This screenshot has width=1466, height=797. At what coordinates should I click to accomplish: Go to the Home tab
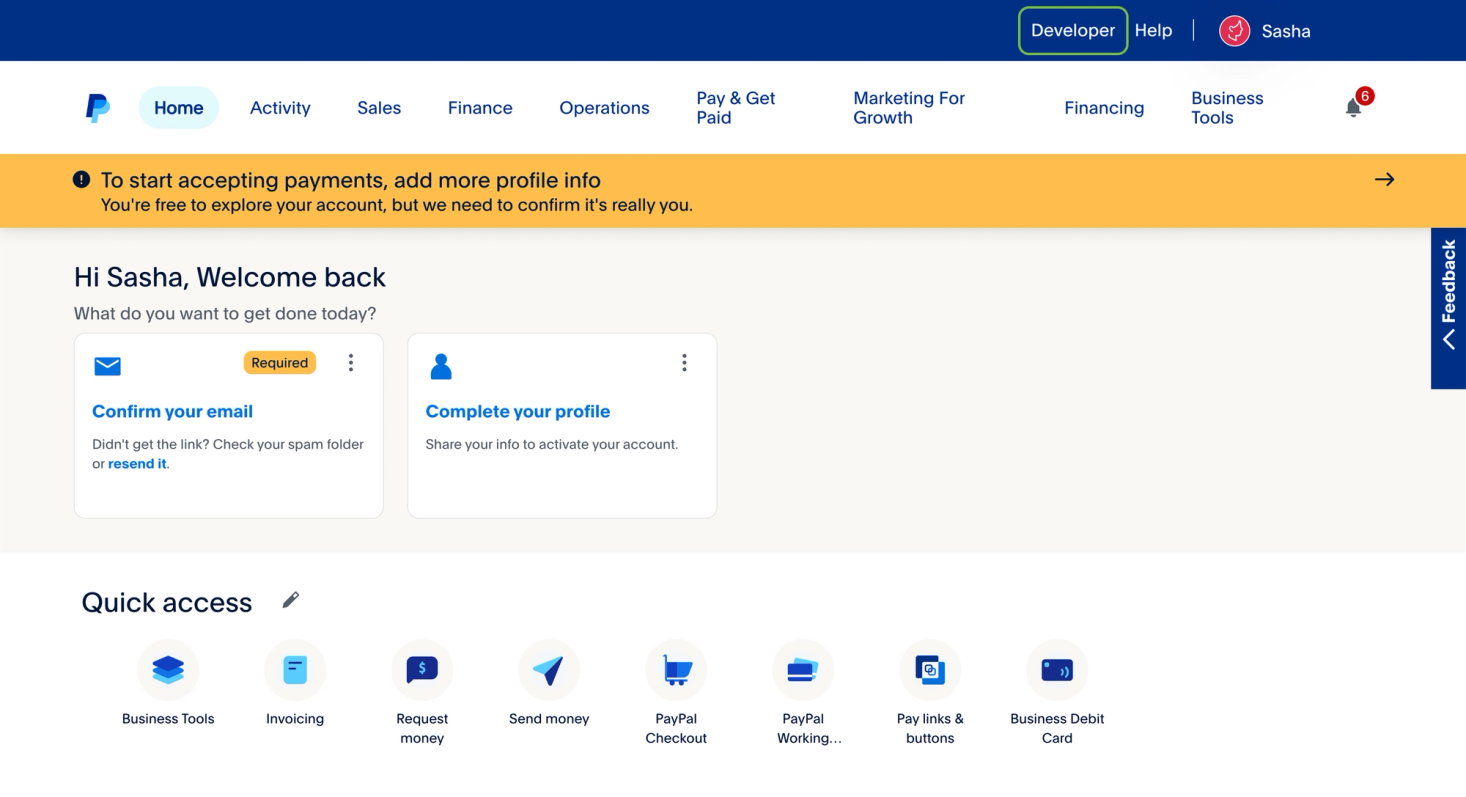pyautogui.click(x=179, y=108)
